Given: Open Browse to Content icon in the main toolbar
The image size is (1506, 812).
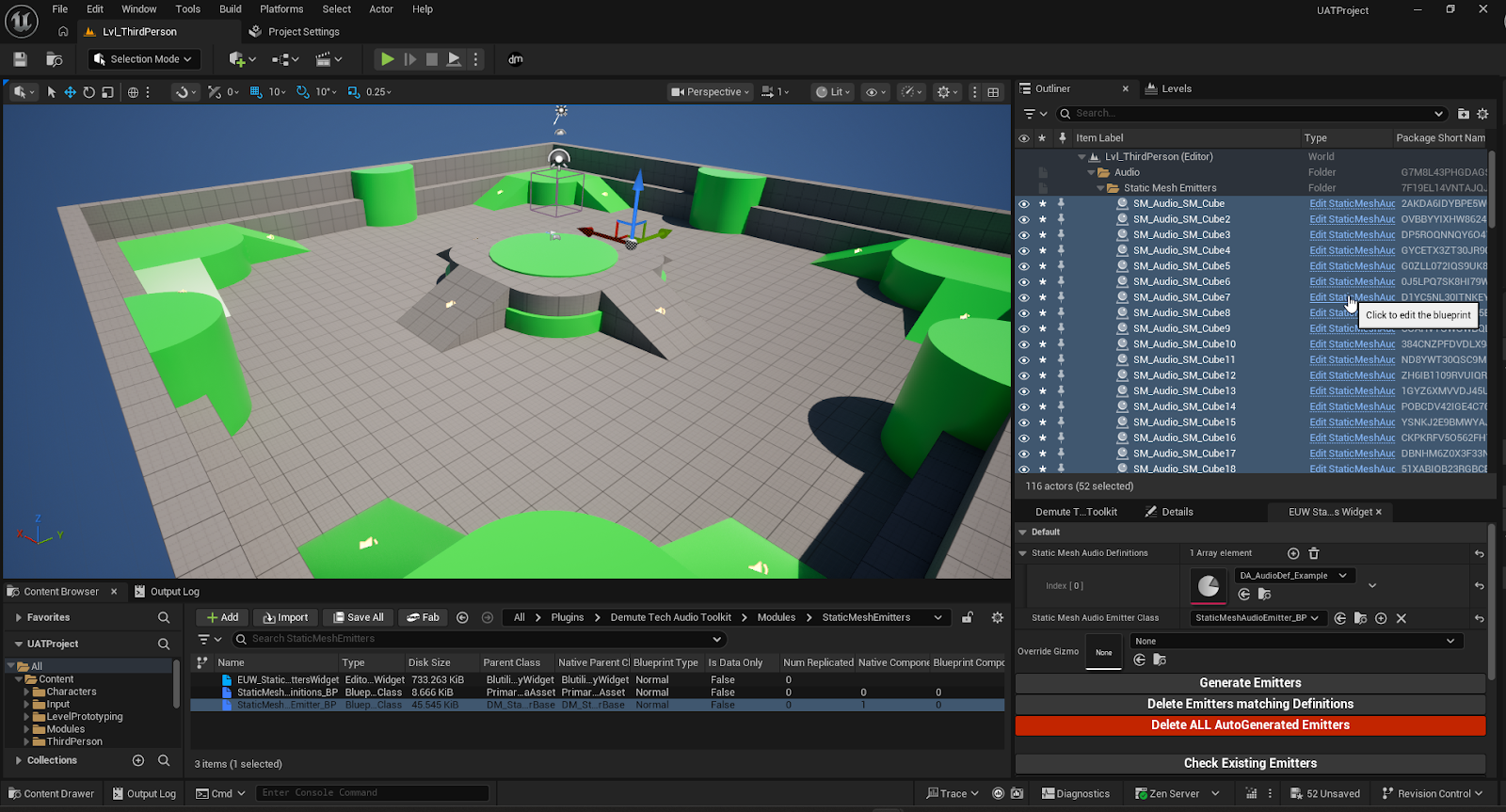Looking at the screenshot, I should tap(55, 59).
